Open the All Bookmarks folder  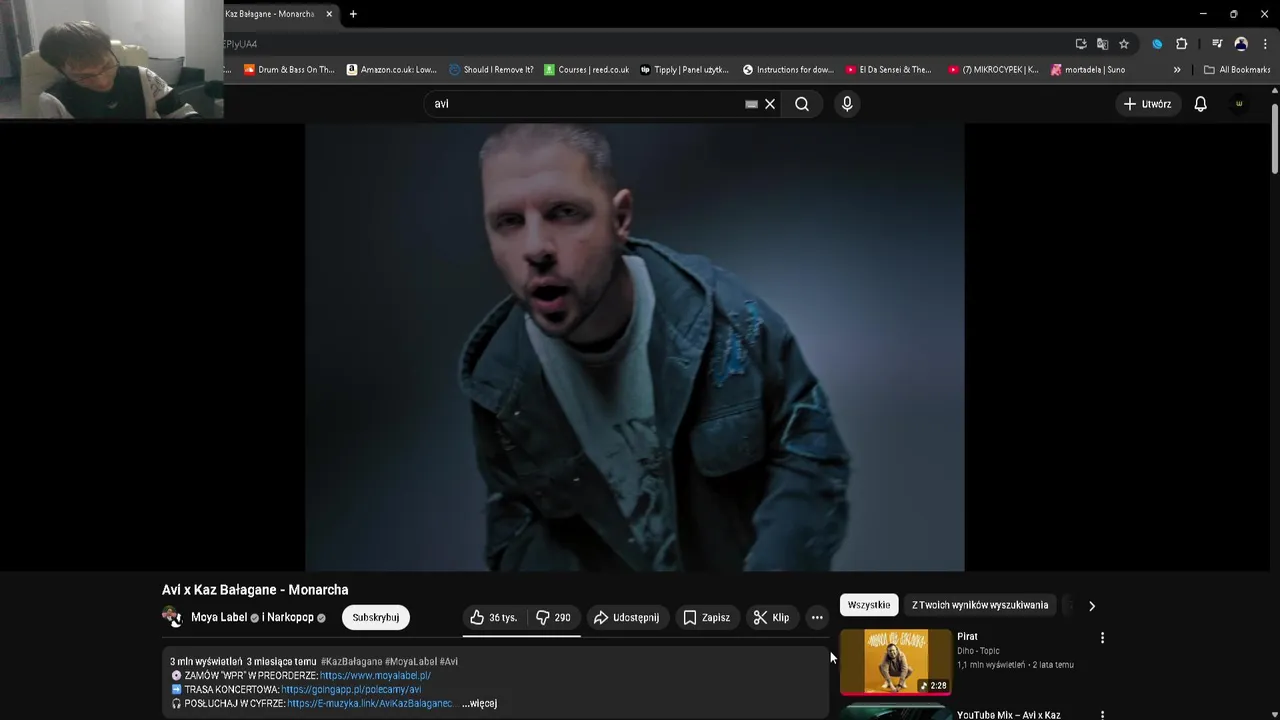pos(1237,70)
